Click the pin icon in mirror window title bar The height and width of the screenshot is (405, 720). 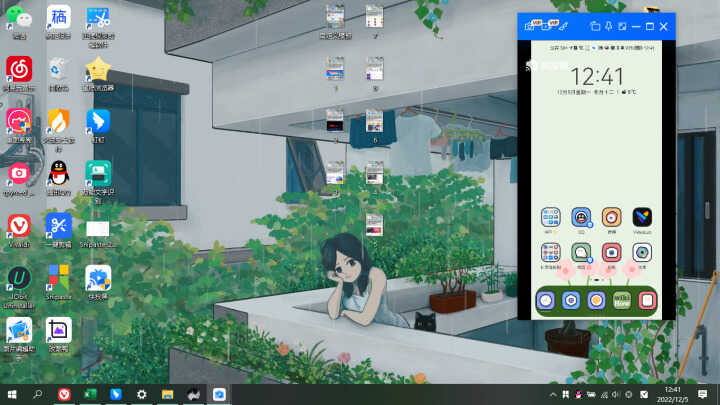pyautogui.click(x=608, y=26)
